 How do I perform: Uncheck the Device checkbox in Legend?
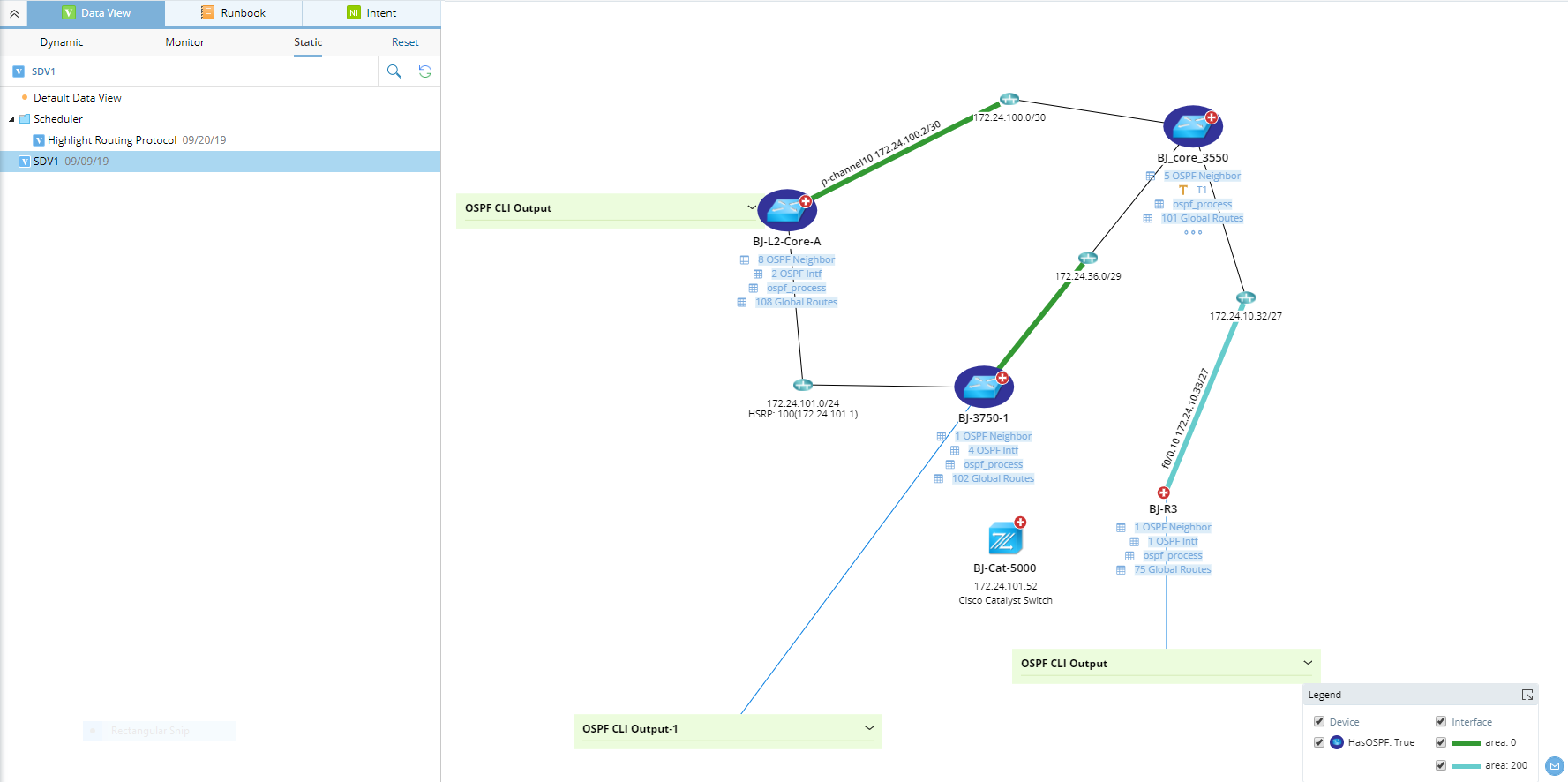click(1319, 721)
